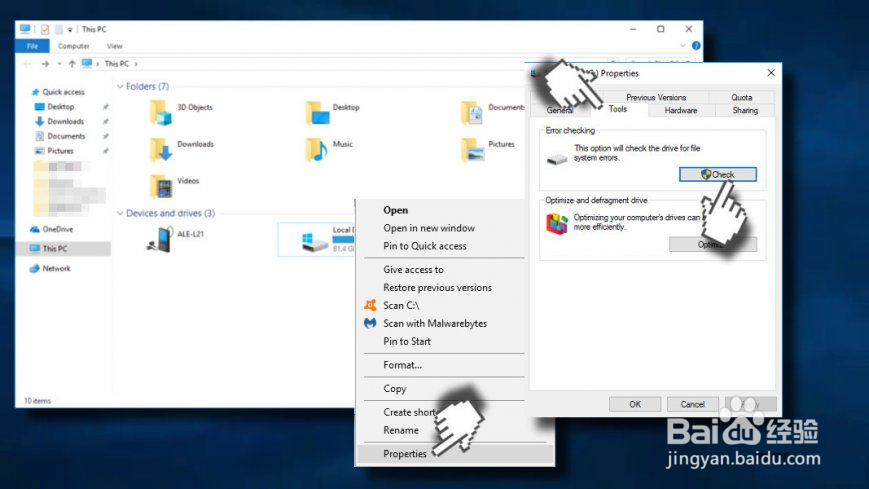Expand the ribbon with the chevron

pos(683,45)
